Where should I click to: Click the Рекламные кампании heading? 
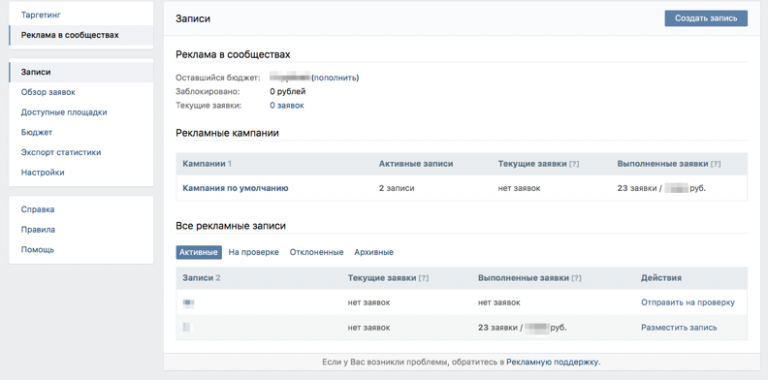point(227,133)
